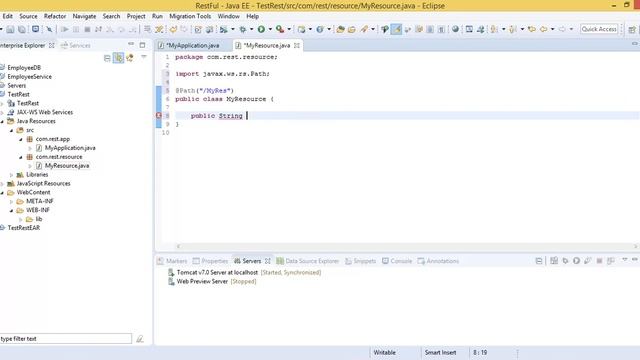Click the green Run button icon

pos(261,29)
